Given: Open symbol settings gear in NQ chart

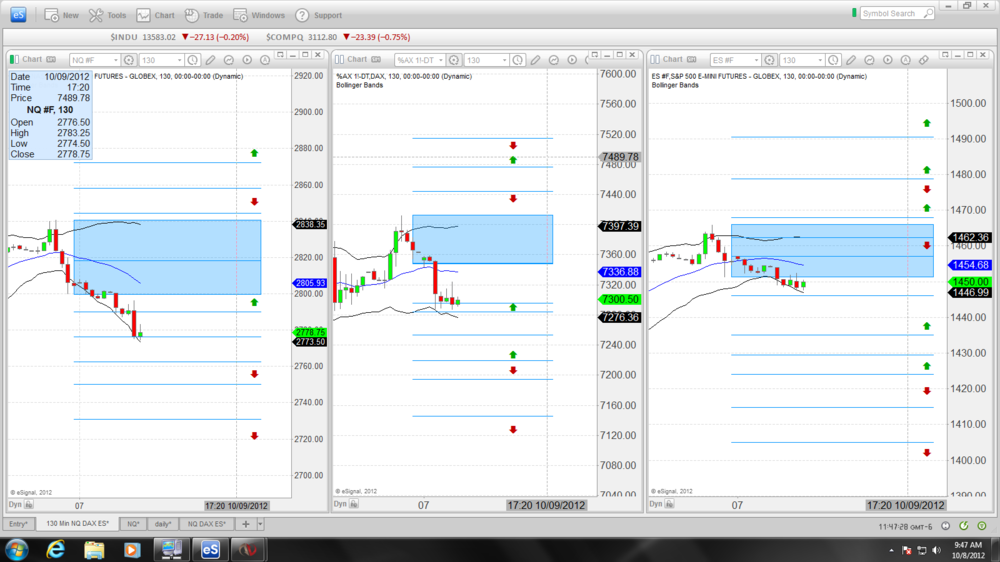Looking at the screenshot, I should (x=129, y=60).
